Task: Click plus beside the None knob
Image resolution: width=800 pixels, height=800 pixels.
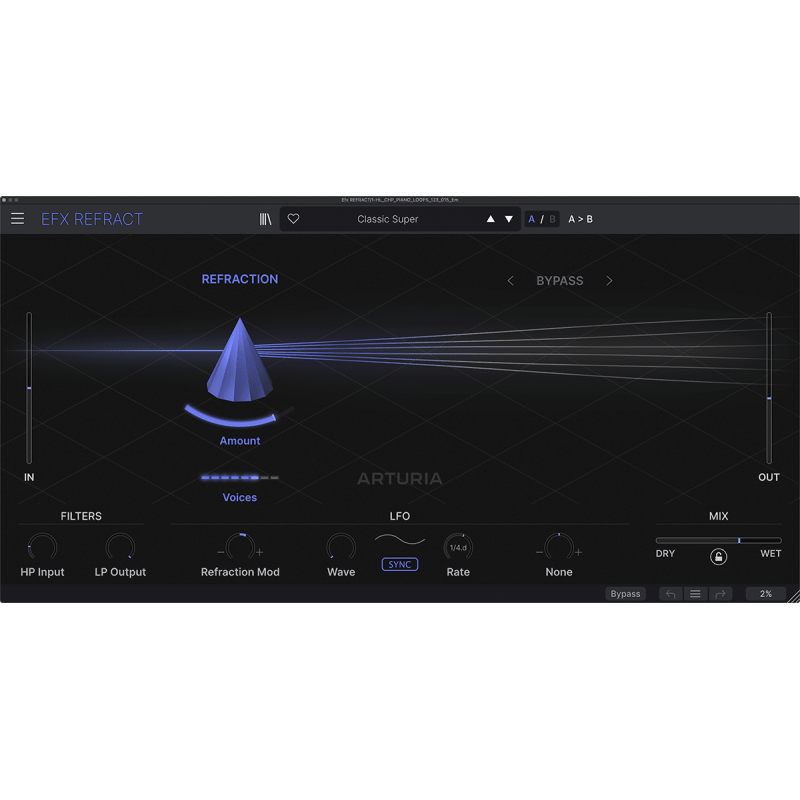Action: coord(579,552)
